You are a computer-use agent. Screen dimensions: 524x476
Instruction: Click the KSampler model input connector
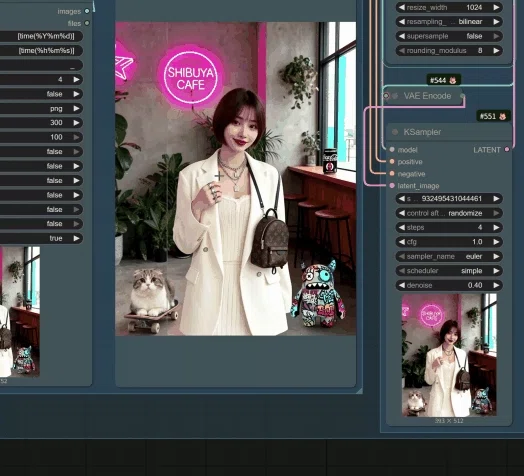392,149
